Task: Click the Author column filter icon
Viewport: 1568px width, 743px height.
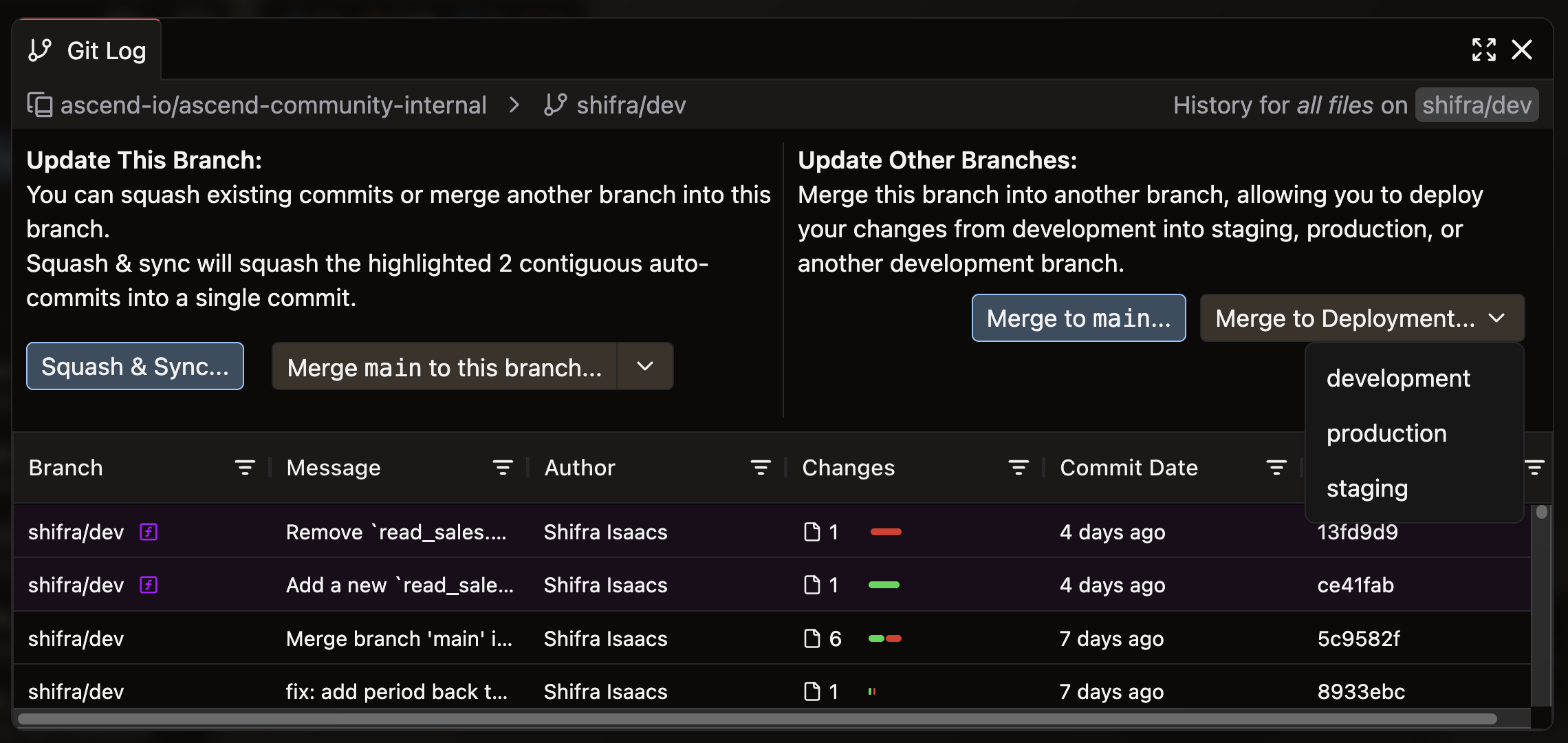Action: (x=760, y=468)
